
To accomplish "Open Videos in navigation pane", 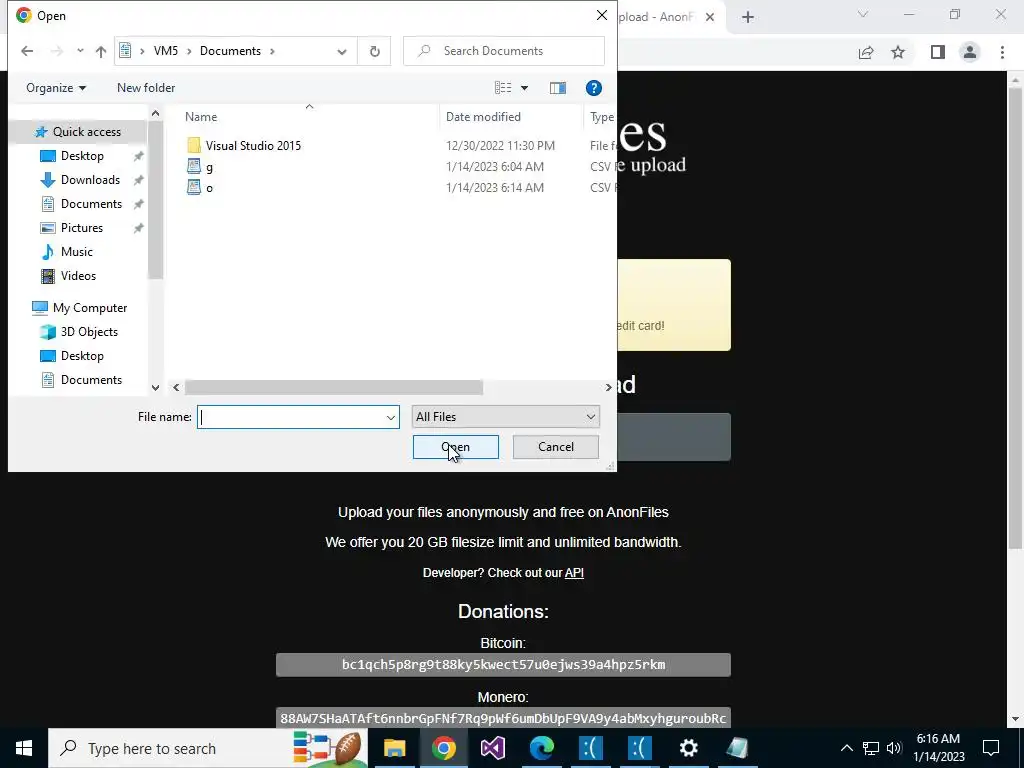I will (x=78, y=276).
